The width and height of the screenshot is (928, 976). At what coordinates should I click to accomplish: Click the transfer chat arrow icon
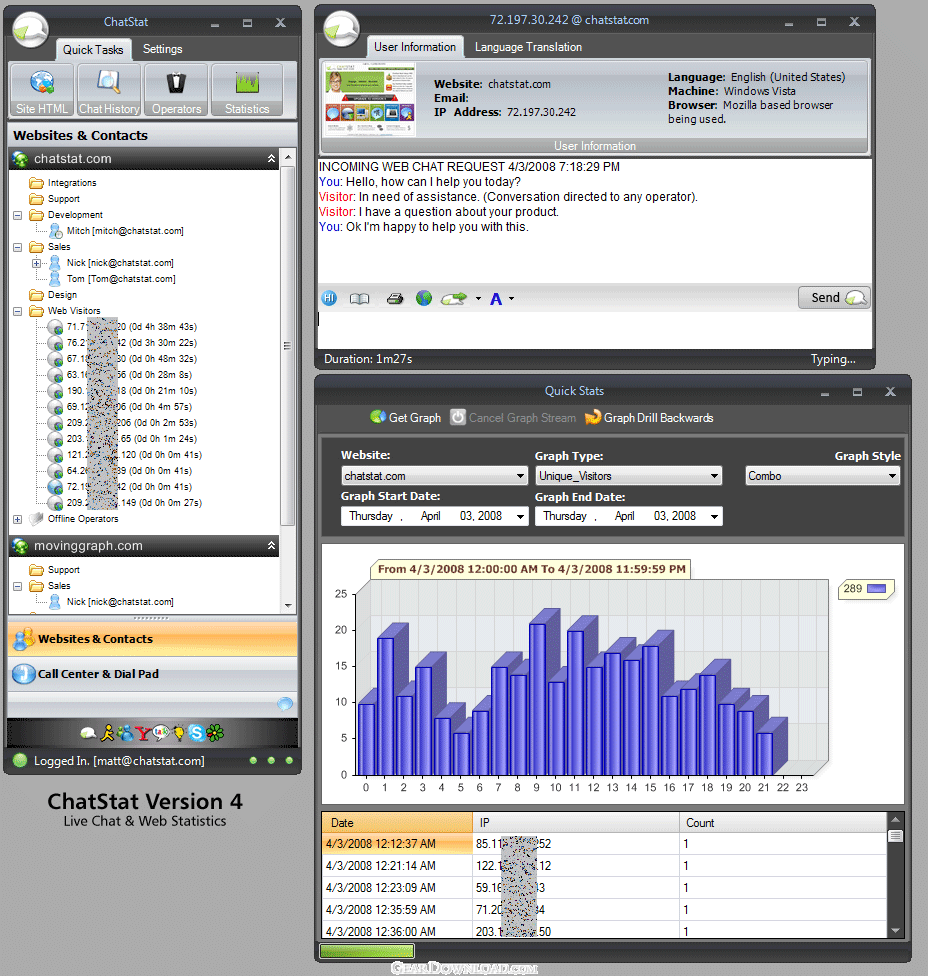454,299
